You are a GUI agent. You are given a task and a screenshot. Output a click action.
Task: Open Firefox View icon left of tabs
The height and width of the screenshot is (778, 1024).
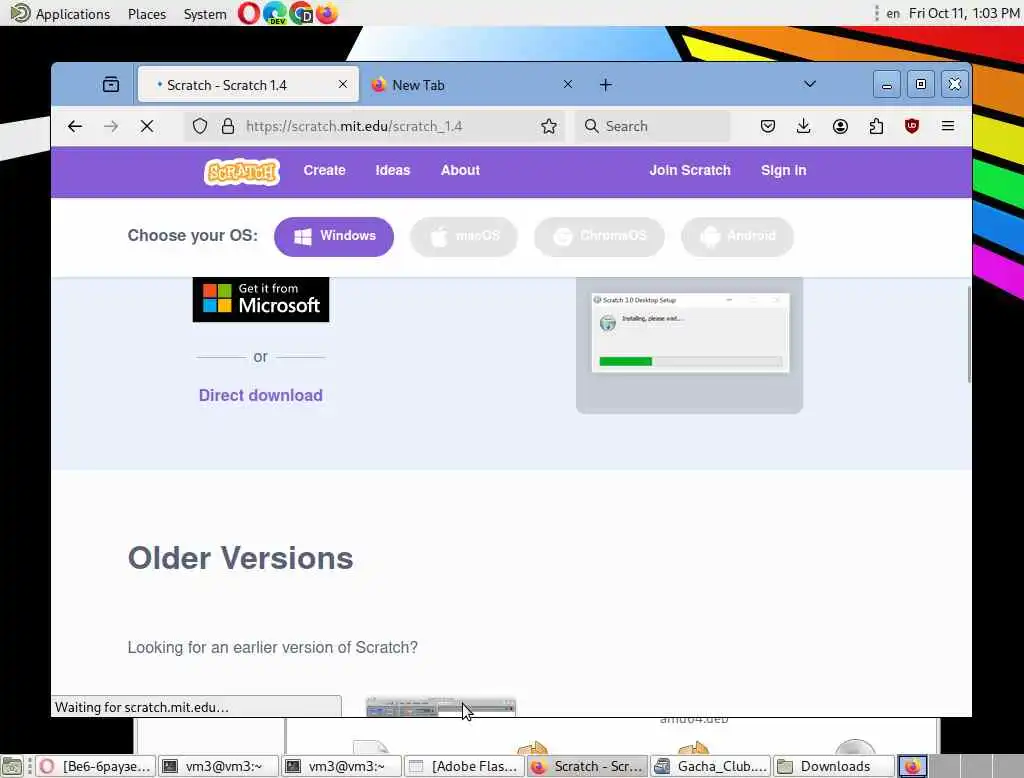[x=111, y=84]
